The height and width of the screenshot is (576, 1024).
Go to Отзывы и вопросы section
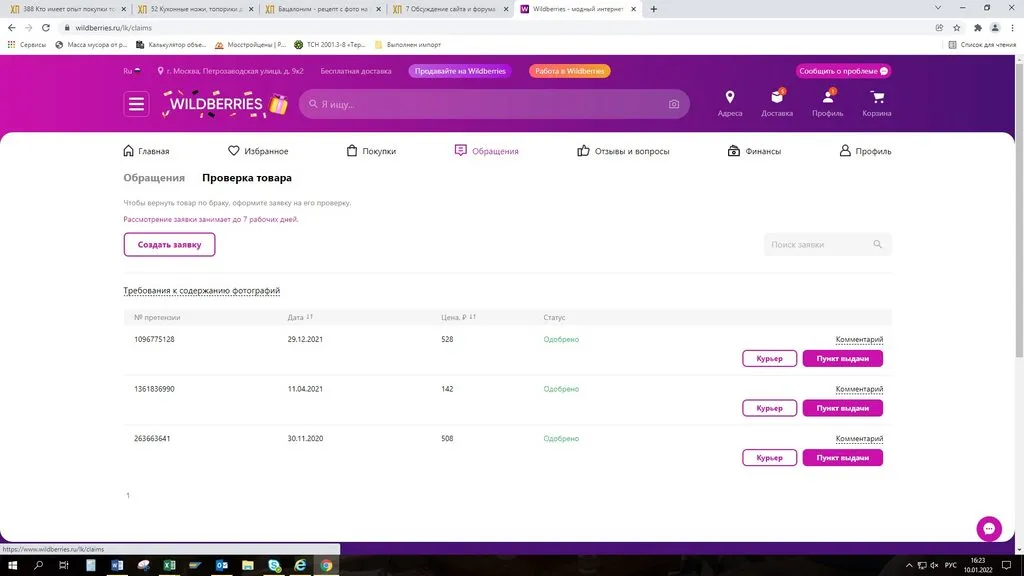point(624,151)
